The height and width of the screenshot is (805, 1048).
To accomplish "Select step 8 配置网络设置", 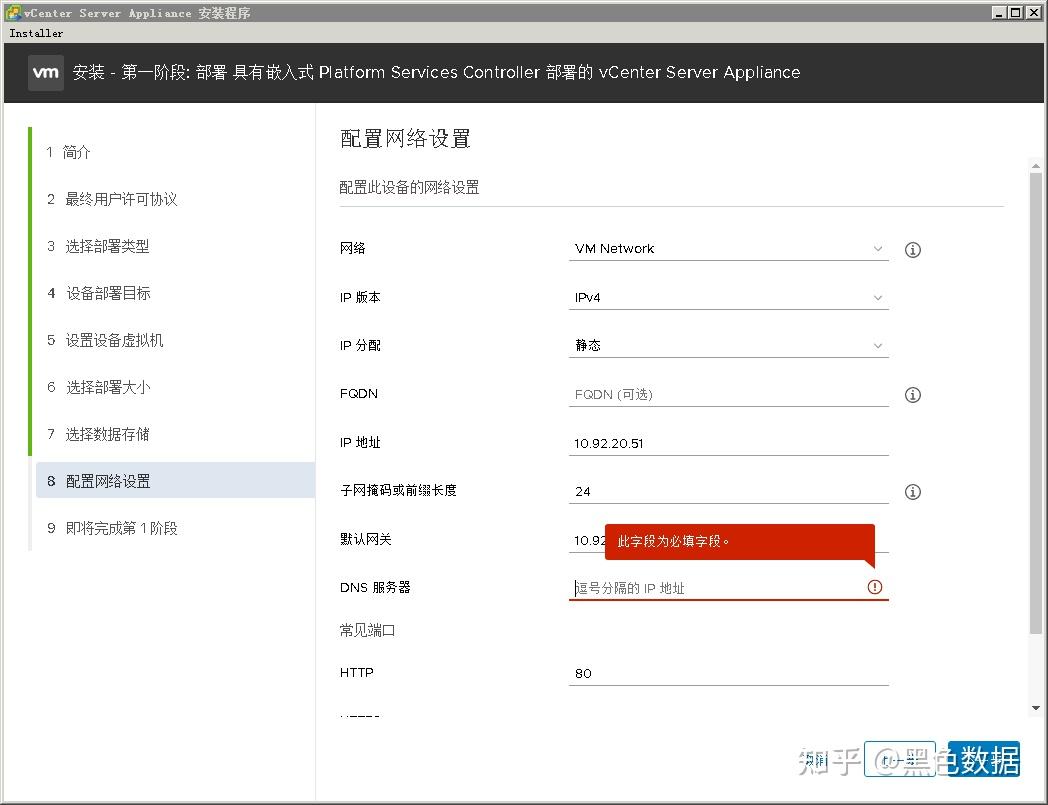I will (x=175, y=481).
